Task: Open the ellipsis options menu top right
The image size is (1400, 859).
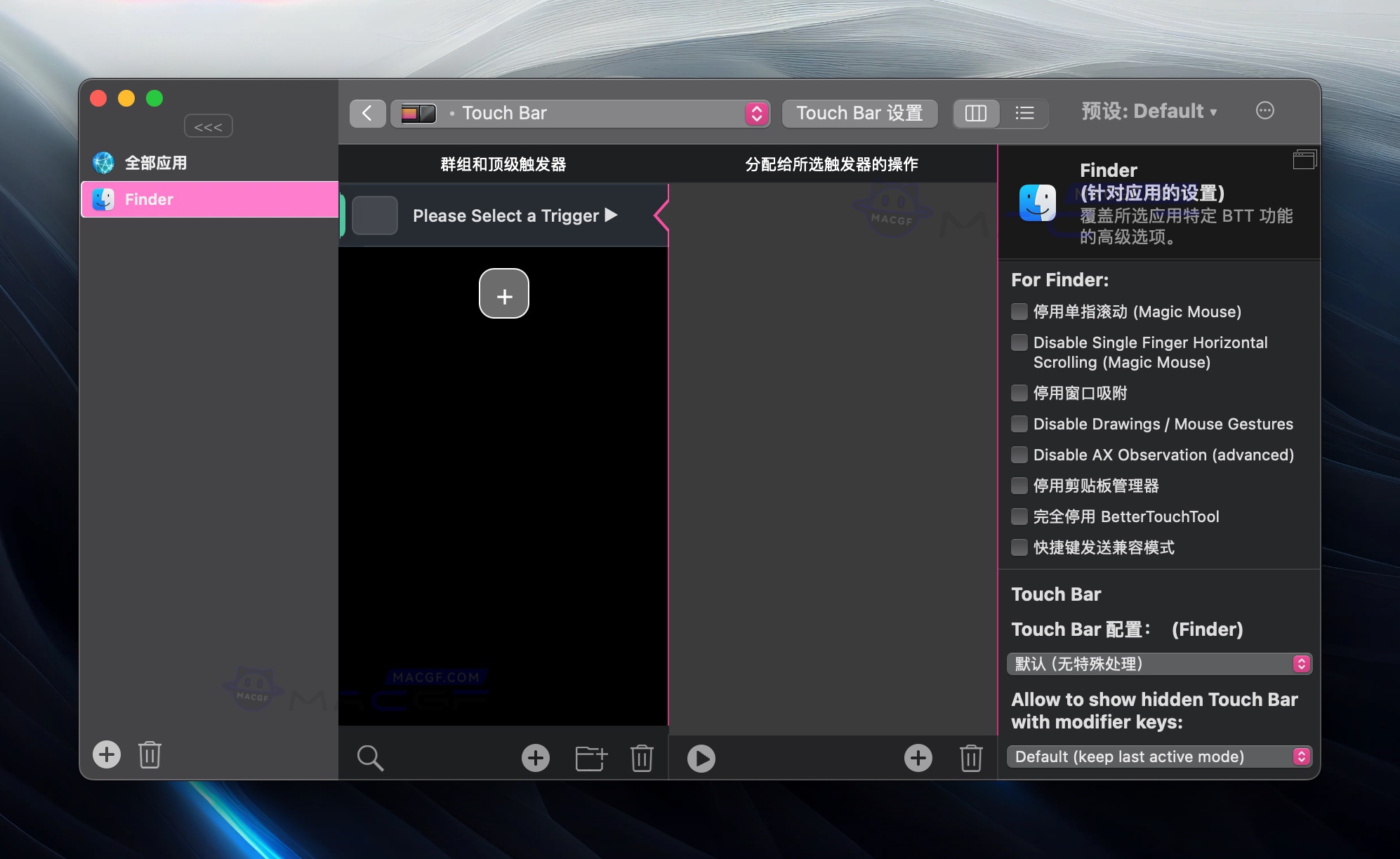Action: point(1266,110)
